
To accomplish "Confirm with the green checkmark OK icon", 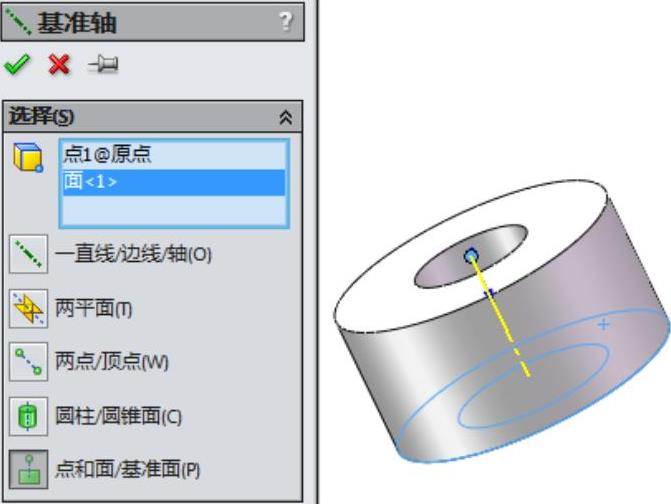I will coord(17,64).
